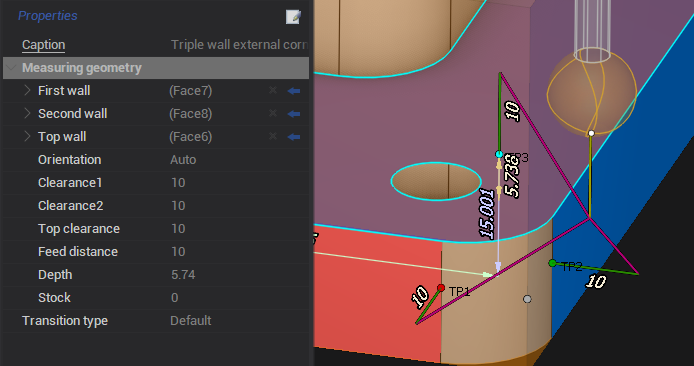Click the 10 label near TP2
This screenshot has height=366, width=694.
595,281
